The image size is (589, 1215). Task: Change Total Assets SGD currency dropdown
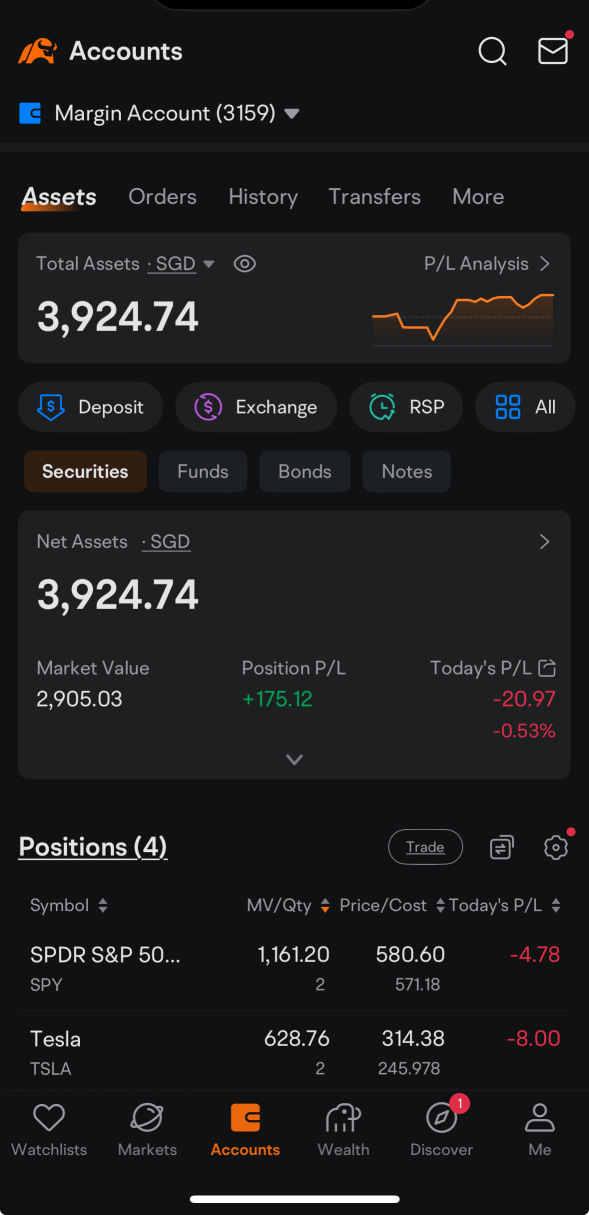pos(181,264)
